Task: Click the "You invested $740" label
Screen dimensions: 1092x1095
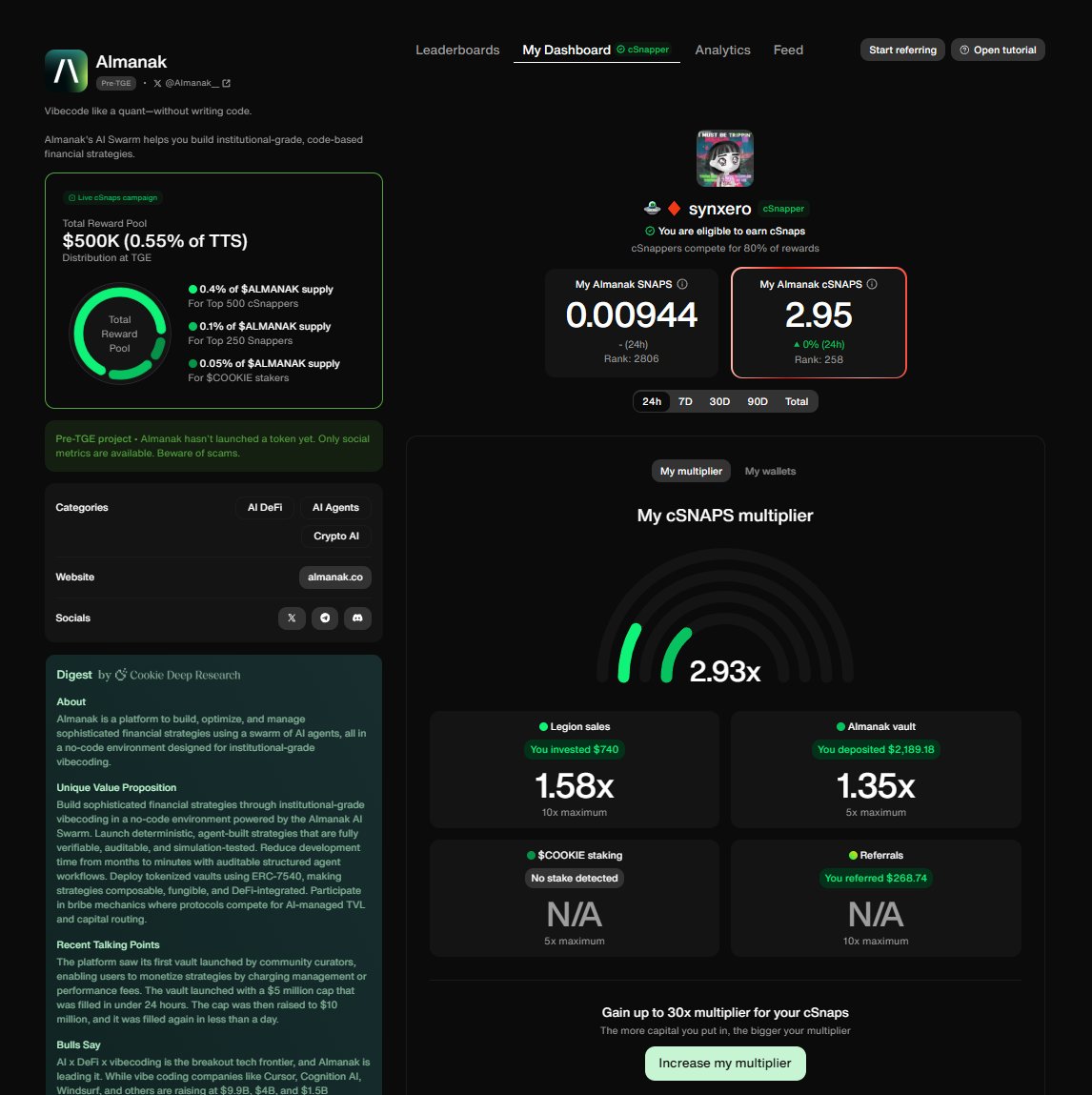Action: pyautogui.click(x=574, y=749)
